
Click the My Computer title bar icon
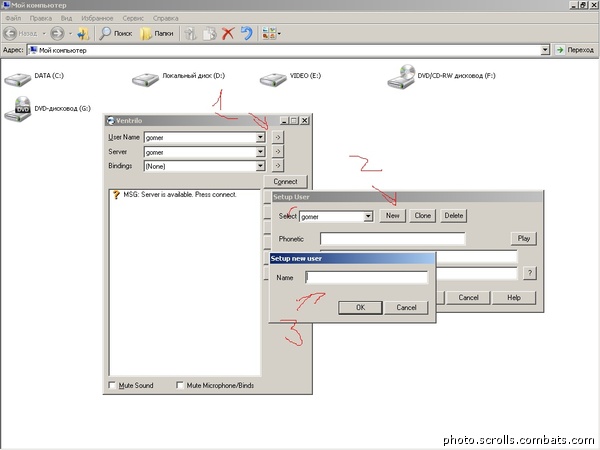click(x=5, y=5)
